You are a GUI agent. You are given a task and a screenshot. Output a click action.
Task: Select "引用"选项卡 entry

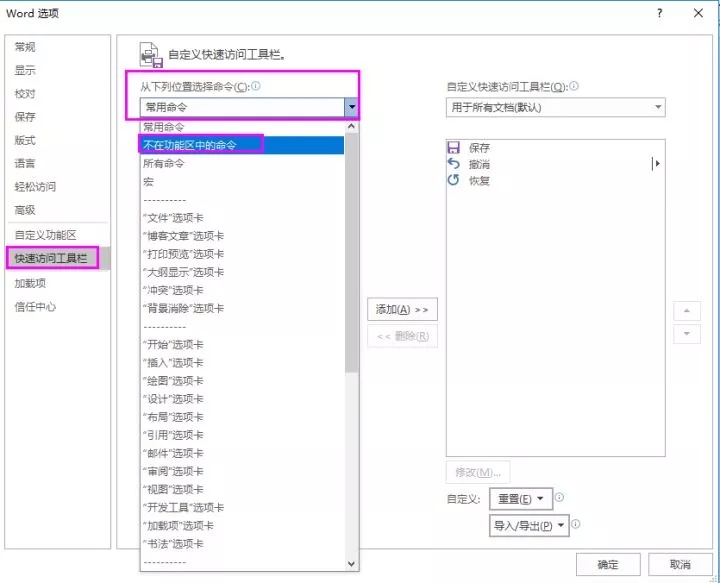tap(242, 435)
